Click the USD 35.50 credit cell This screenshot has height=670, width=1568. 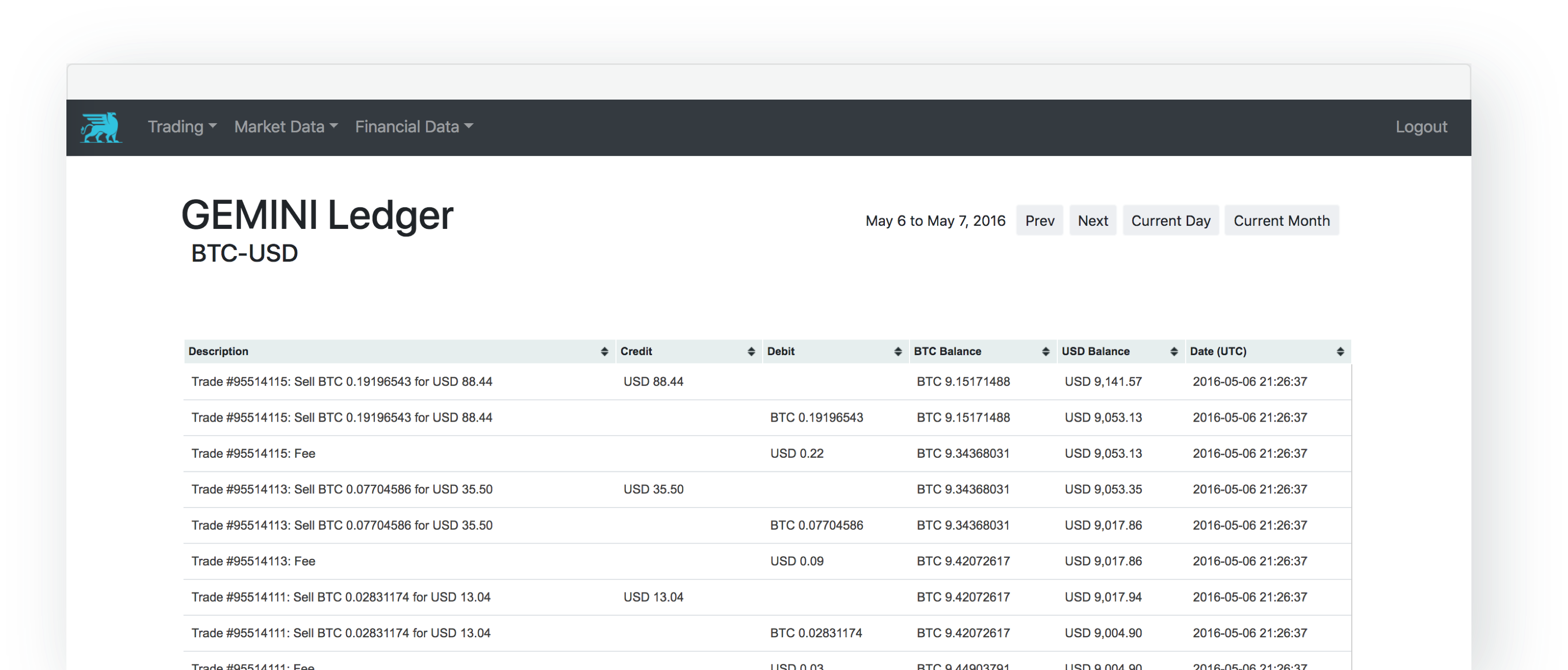pyautogui.click(x=653, y=489)
